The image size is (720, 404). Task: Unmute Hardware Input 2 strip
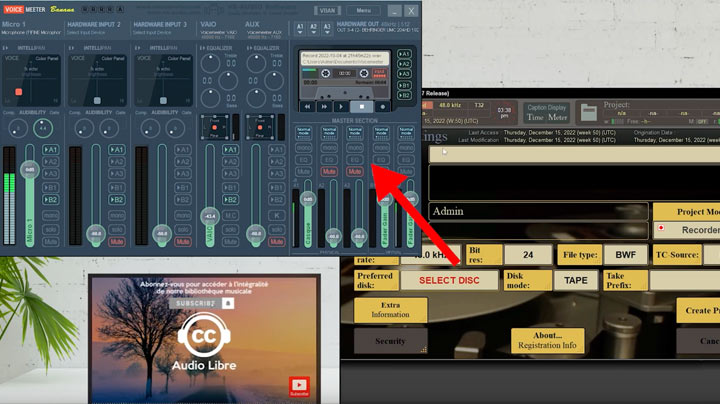click(117, 241)
